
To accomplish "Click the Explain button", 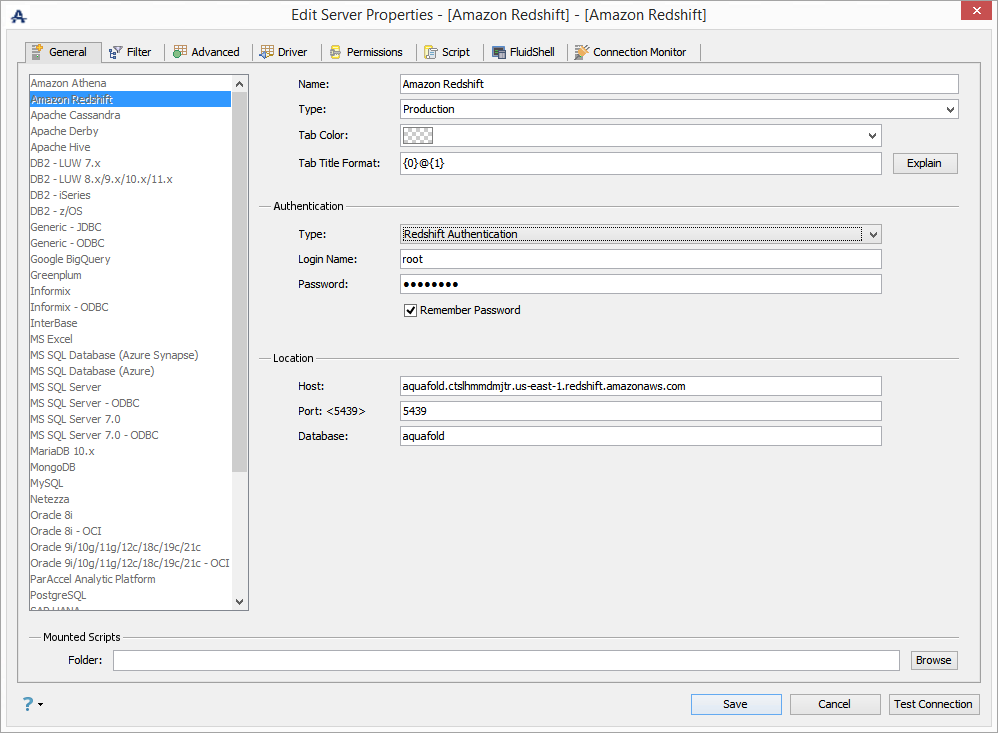I will (x=924, y=163).
